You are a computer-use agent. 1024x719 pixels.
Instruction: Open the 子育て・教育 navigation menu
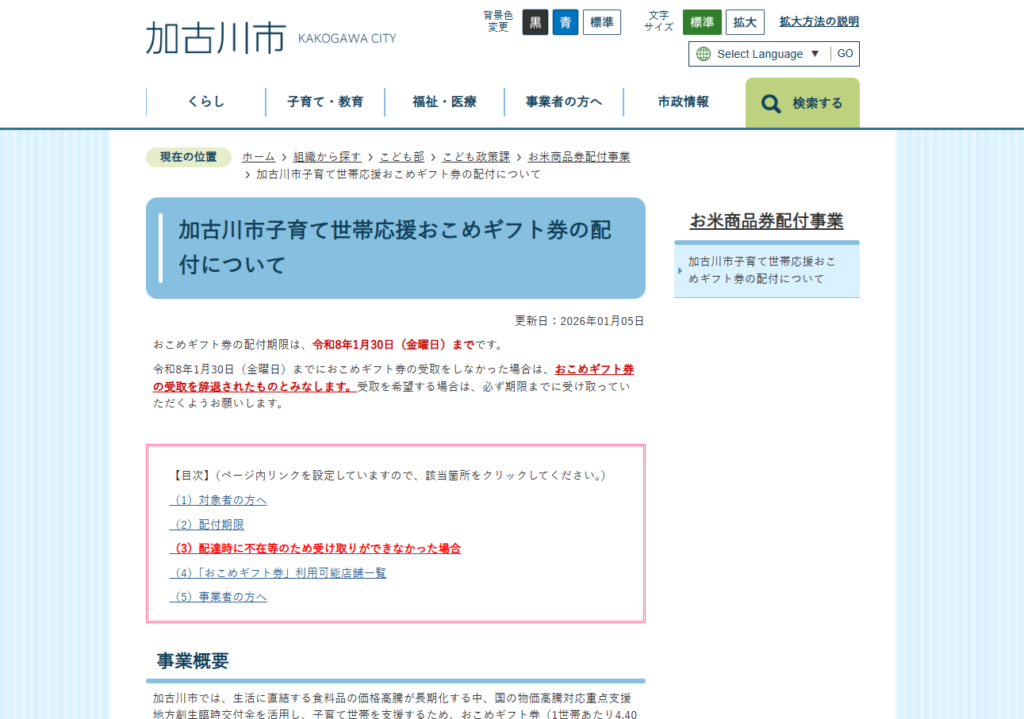(325, 101)
